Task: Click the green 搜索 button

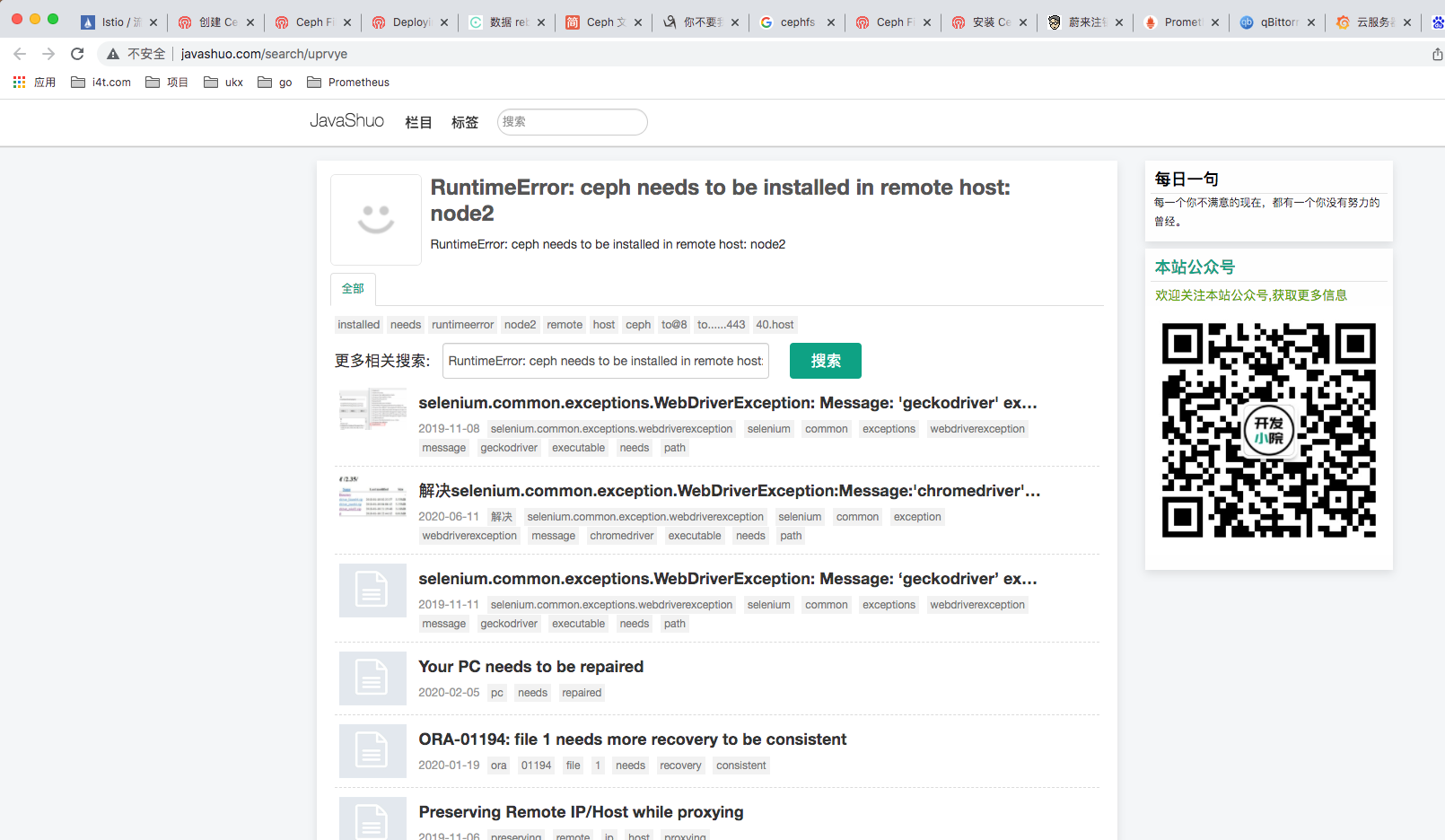Action: [826, 361]
